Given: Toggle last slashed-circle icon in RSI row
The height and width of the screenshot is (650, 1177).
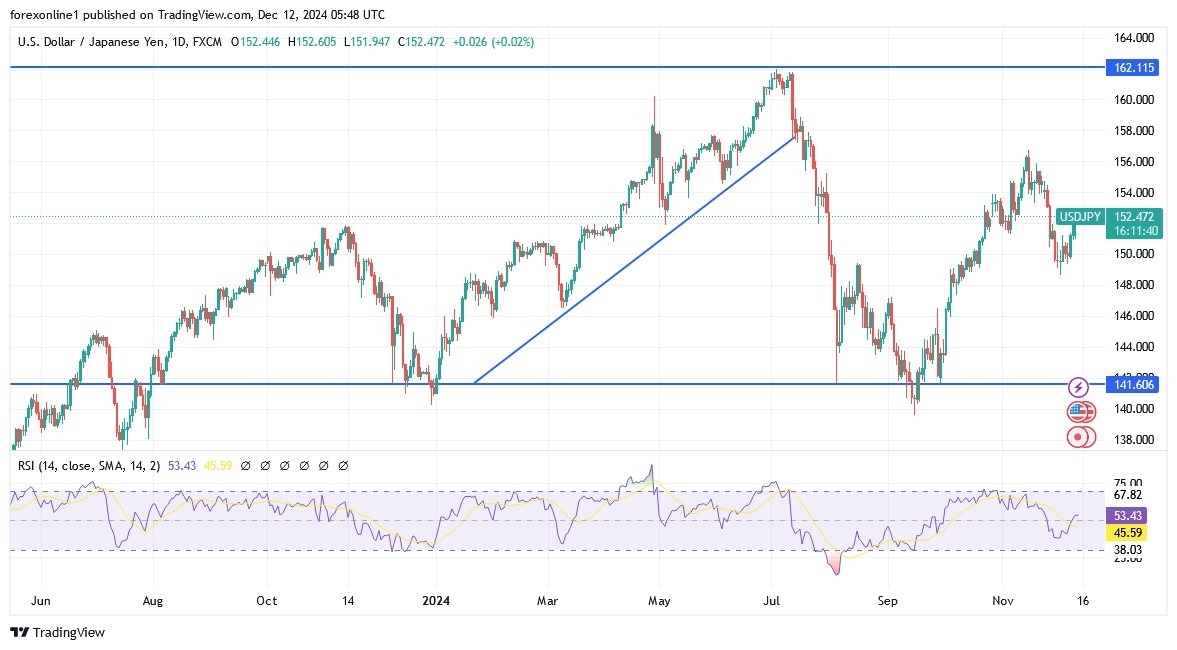Looking at the screenshot, I should point(344,464).
